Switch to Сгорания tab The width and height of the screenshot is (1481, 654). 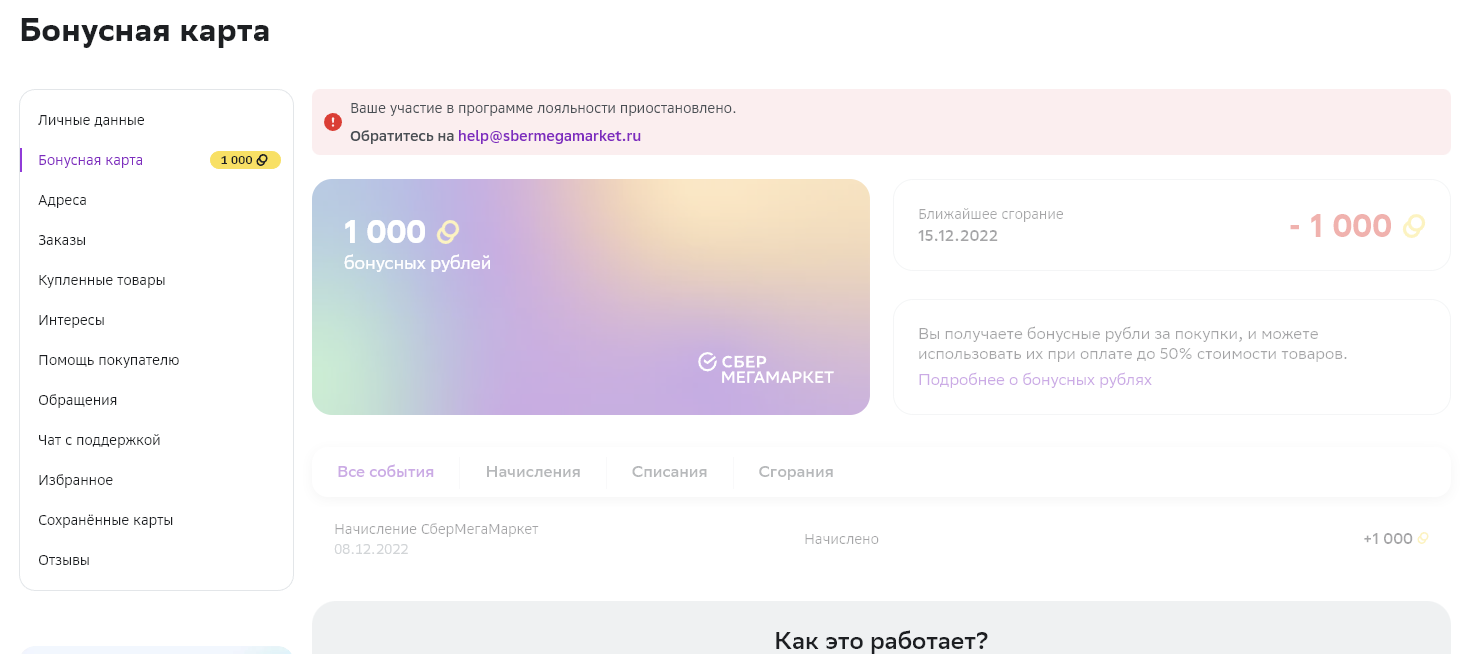point(796,472)
